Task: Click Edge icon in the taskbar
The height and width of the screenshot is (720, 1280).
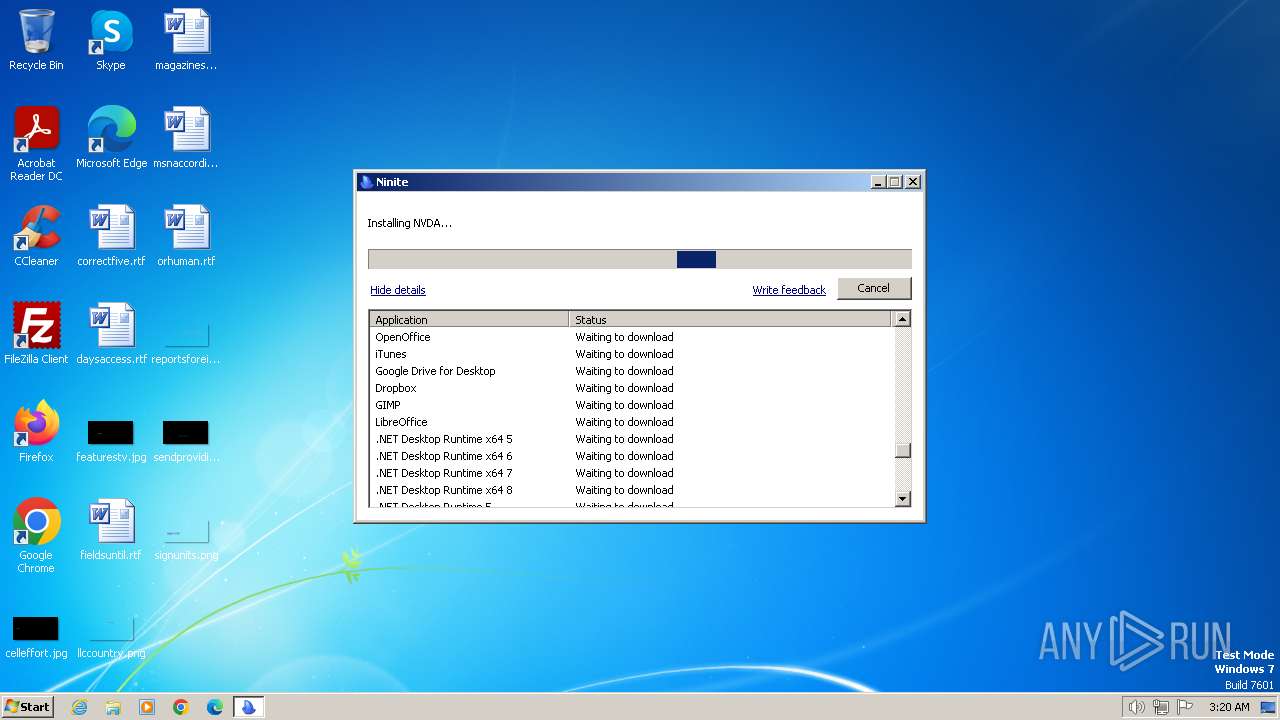Action: tap(215, 707)
